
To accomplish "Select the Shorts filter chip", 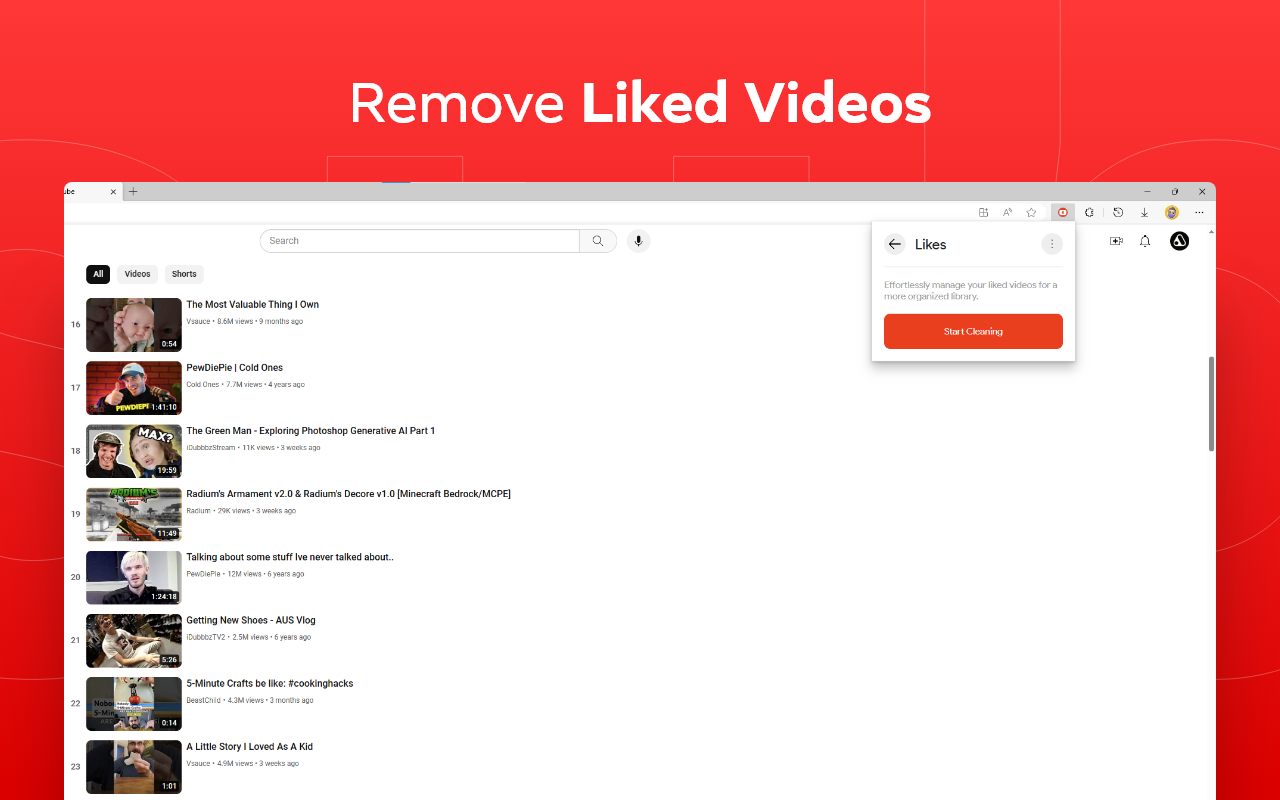I will pyautogui.click(x=184, y=274).
